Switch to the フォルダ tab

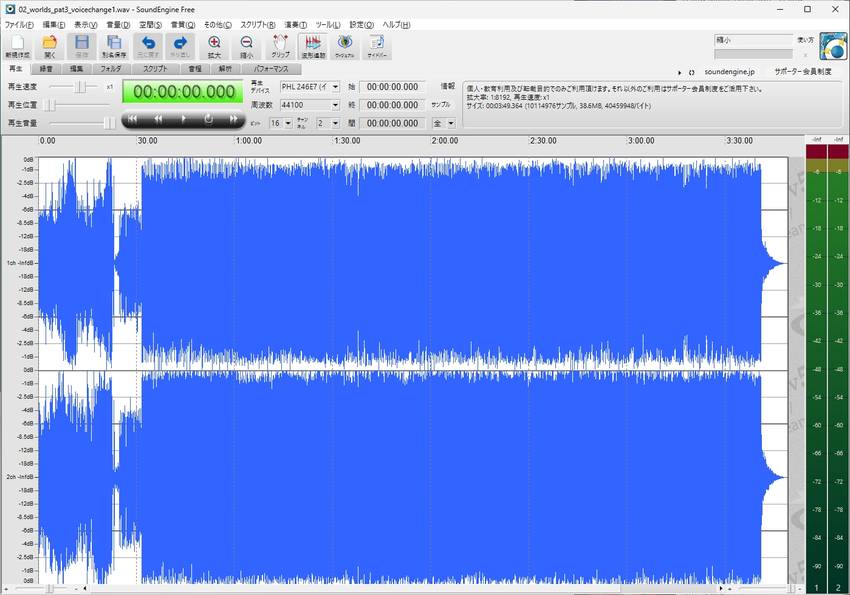(111, 69)
